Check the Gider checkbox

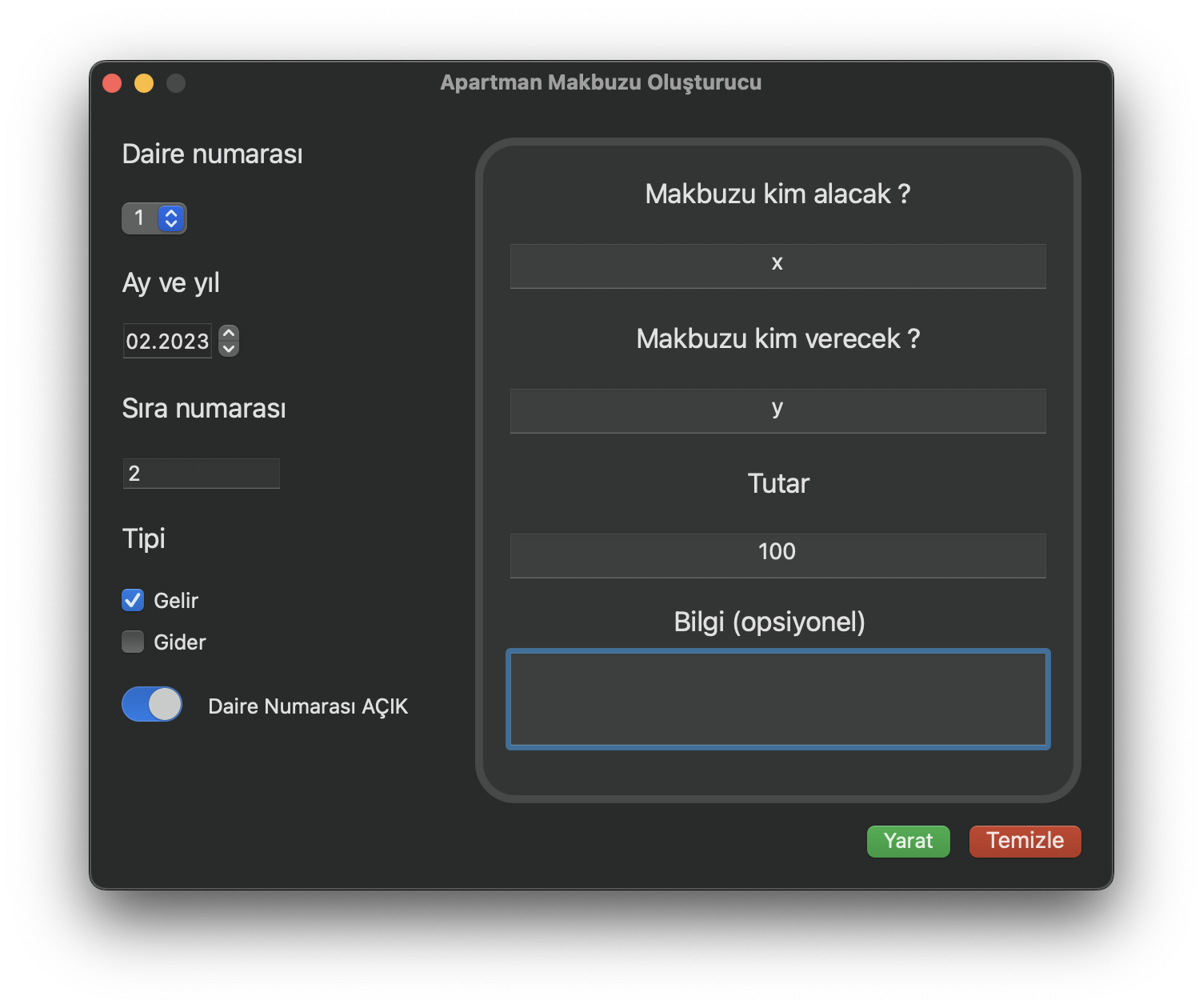tap(133, 642)
